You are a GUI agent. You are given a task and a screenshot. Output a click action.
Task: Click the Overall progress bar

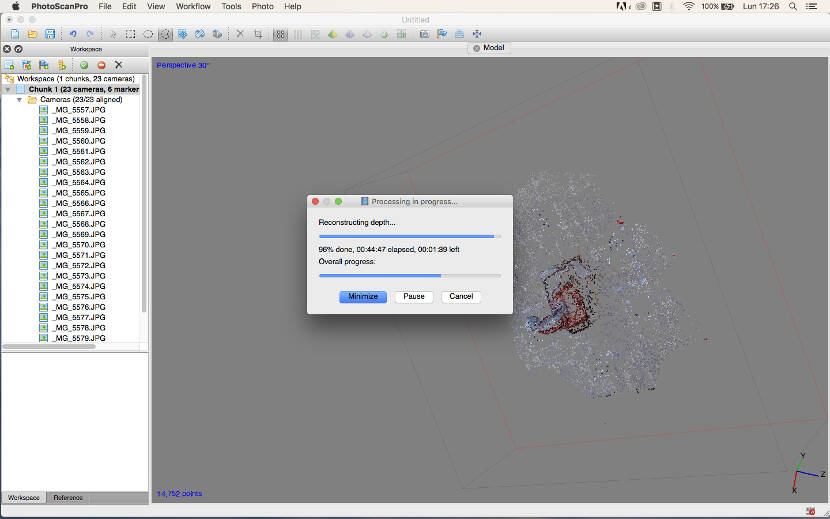410,275
